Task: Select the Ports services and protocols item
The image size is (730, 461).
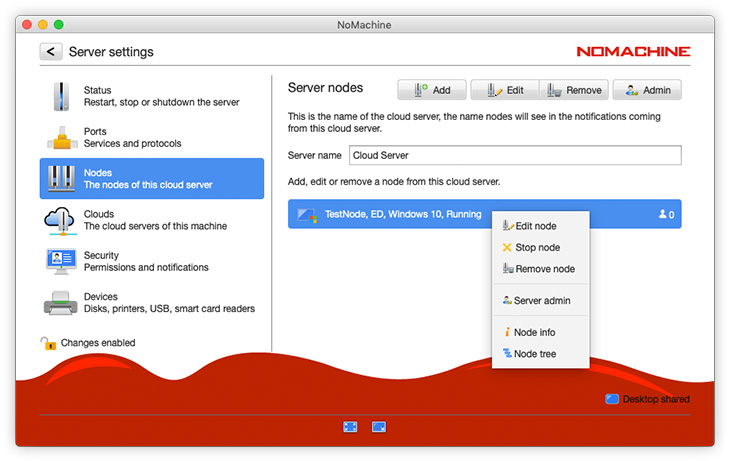Action: (150, 137)
